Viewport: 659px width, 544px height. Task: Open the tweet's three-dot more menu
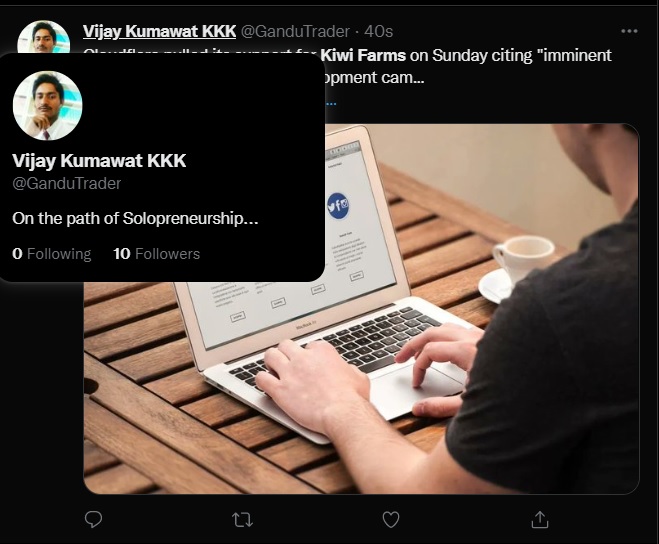point(629,31)
